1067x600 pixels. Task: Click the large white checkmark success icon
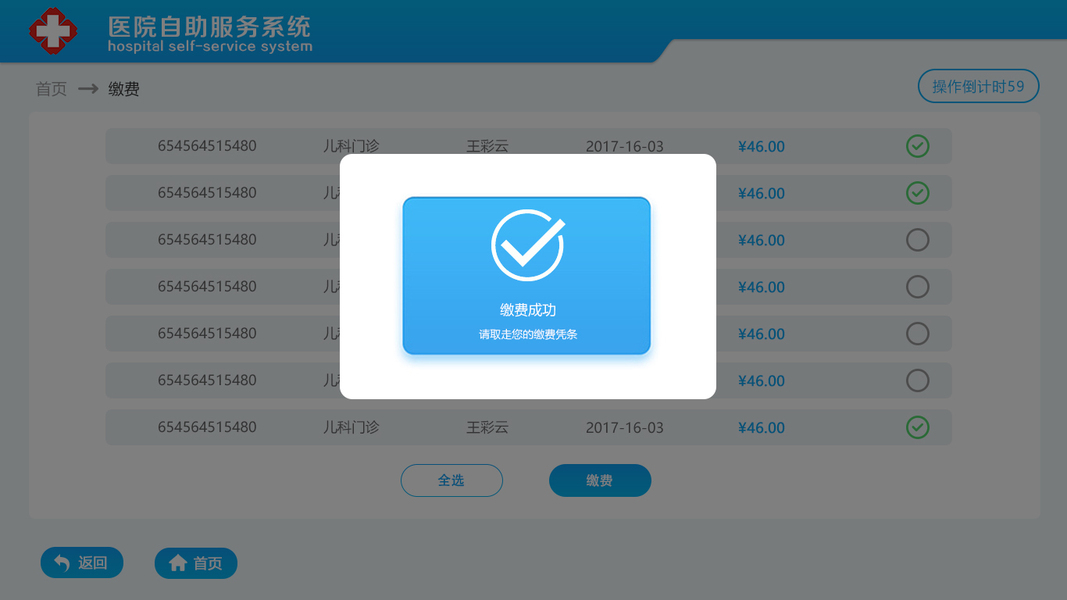click(x=528, y=245)
